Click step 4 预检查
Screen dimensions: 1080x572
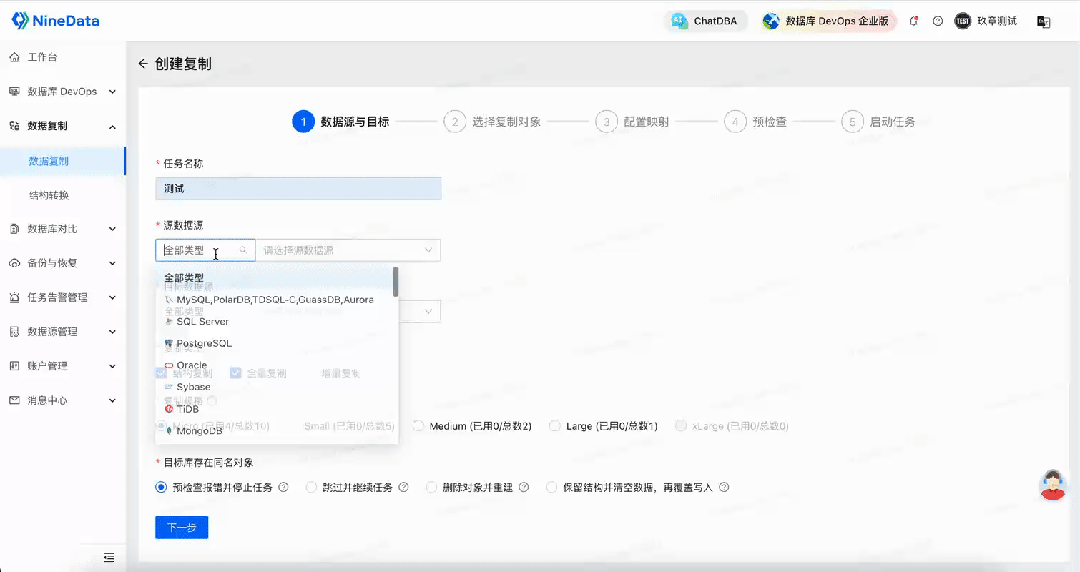point(756,122)
